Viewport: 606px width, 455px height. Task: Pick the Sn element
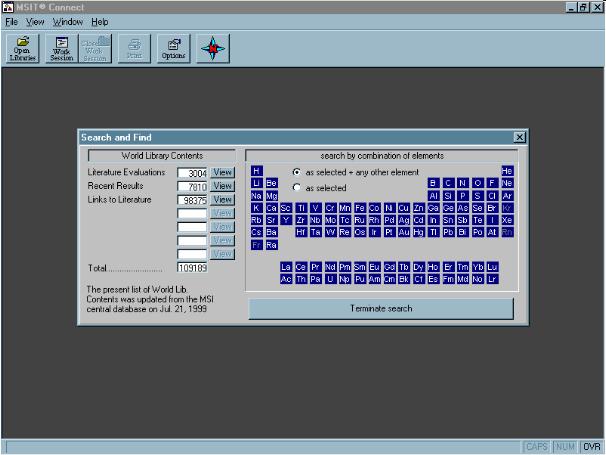(448, 220)
